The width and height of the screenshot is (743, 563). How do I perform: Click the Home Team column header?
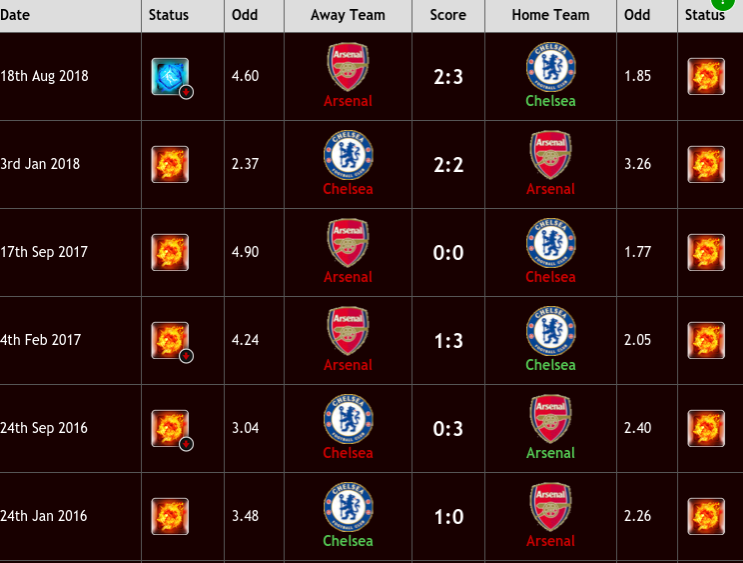pyautogui.click(x=551, y=16)
